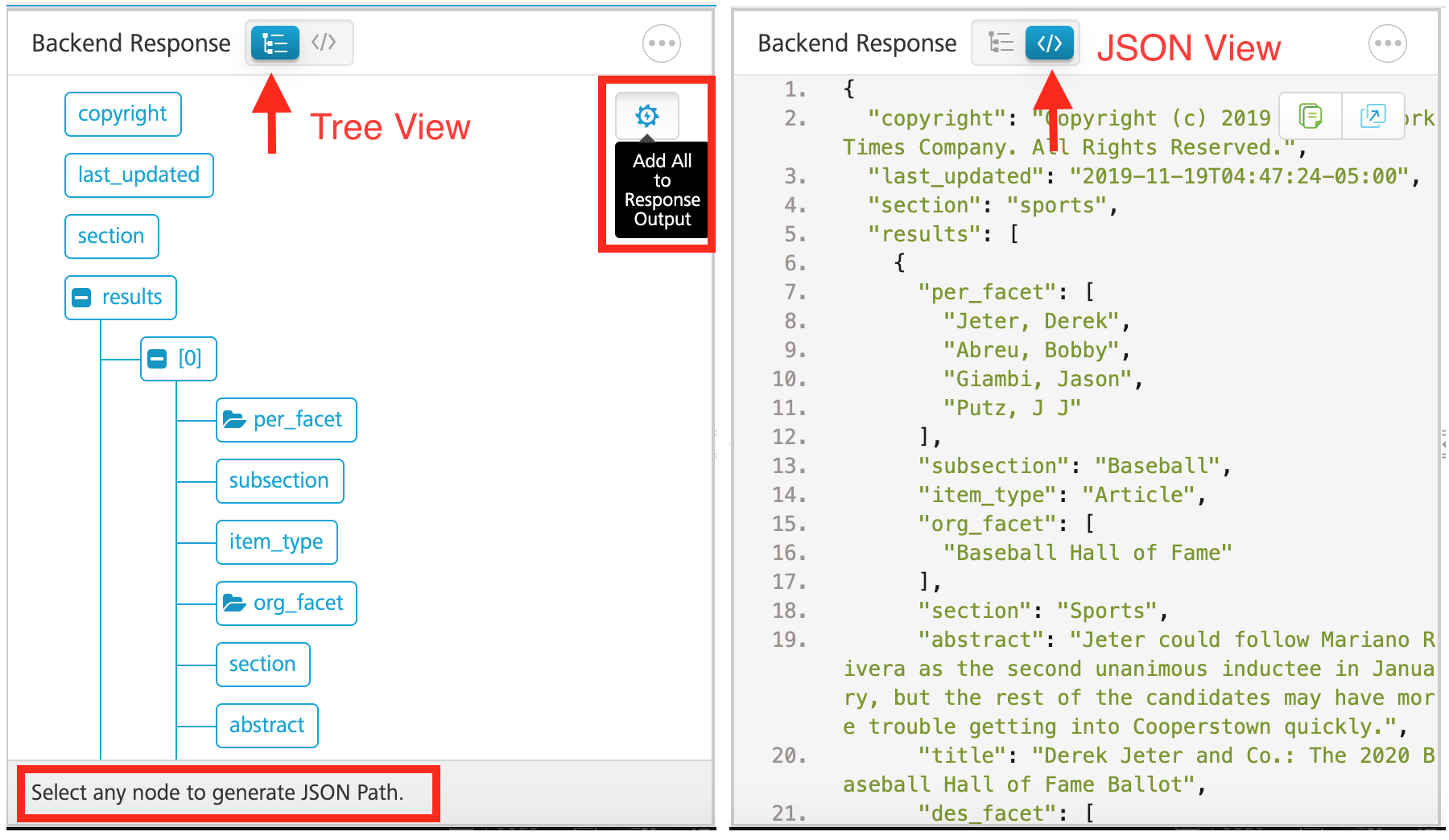Viewport: 1449px width, 840px height.
Task: Select the abstract node in the tree
Action: (266, 725)
